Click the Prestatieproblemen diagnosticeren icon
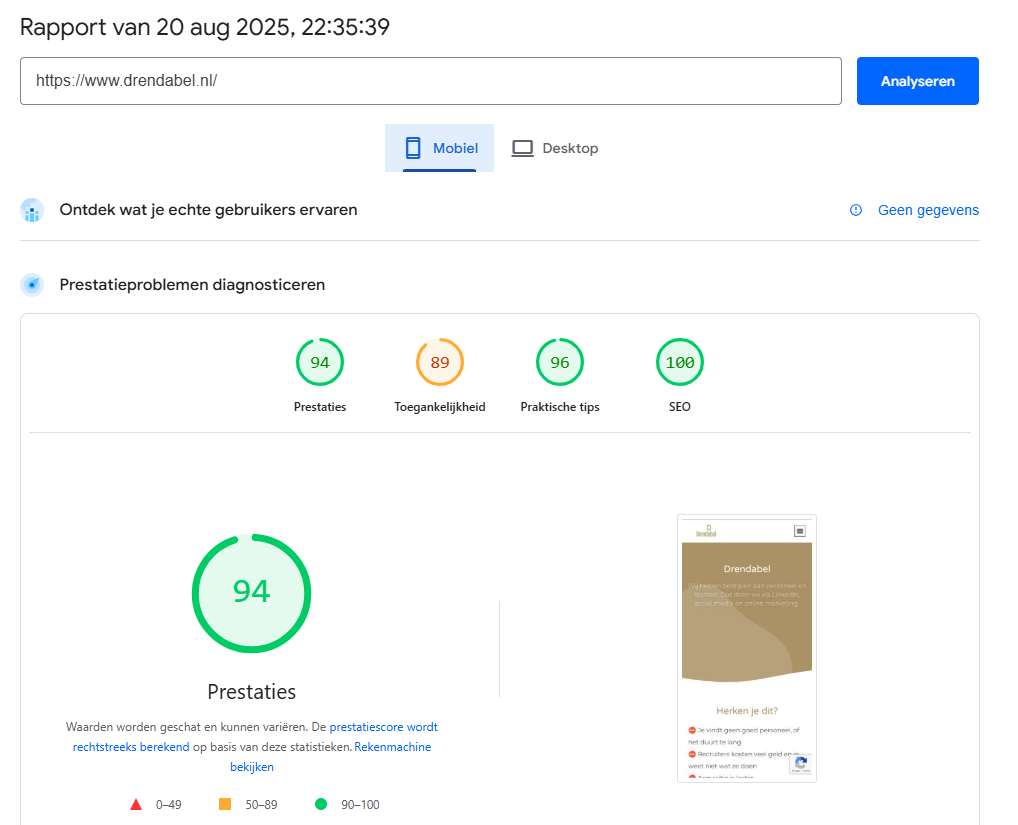Viewport: 1018px width, 825px height. [x=32, y=285]
